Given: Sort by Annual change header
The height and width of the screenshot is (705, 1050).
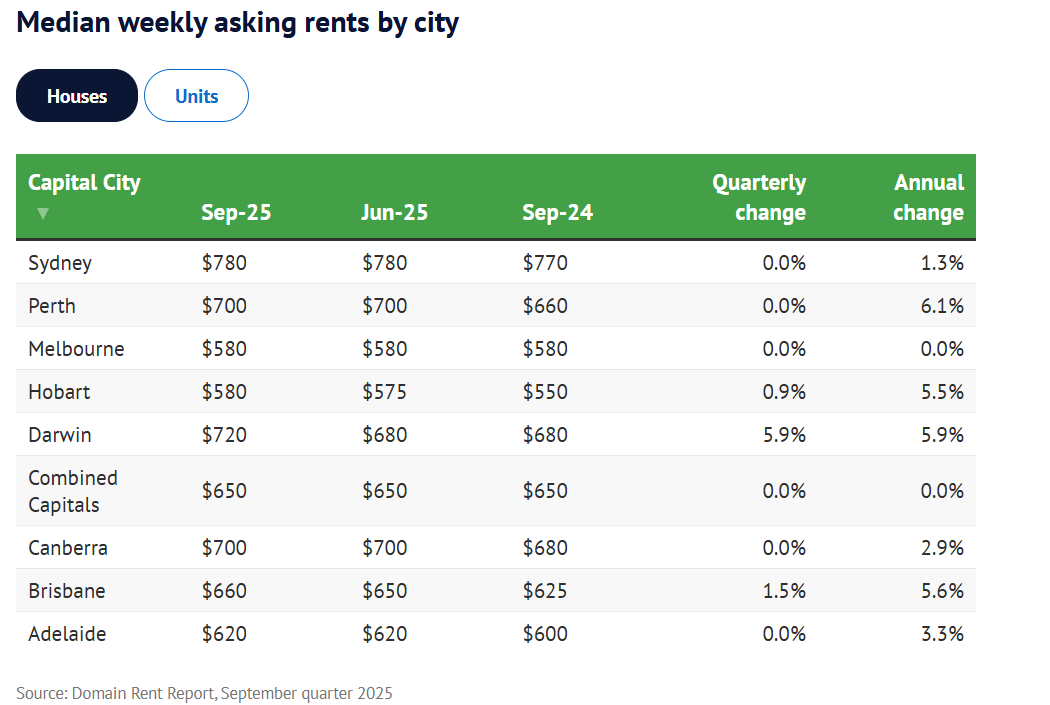Looking at the screenshot, I should [928, 197].
